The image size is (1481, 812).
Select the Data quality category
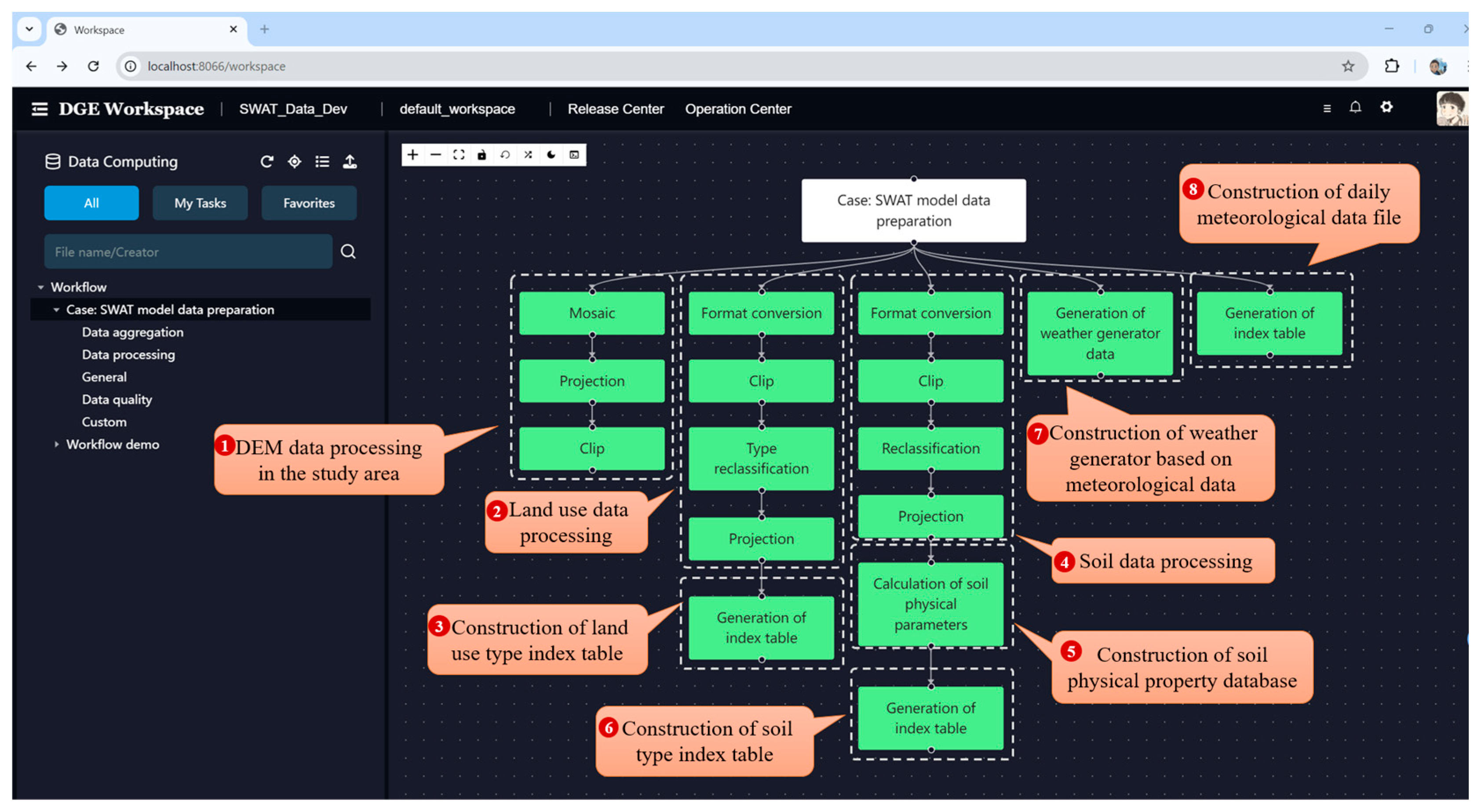[x=117, y=399]
